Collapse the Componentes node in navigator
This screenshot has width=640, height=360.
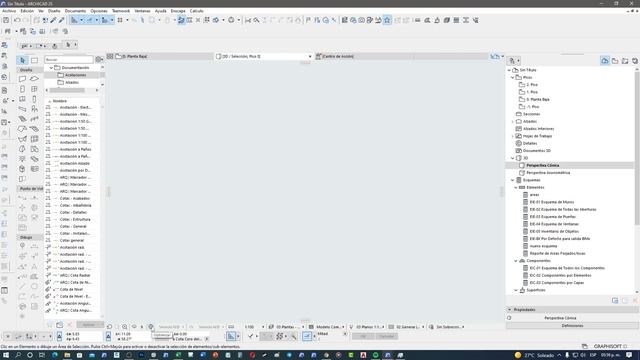516,261
